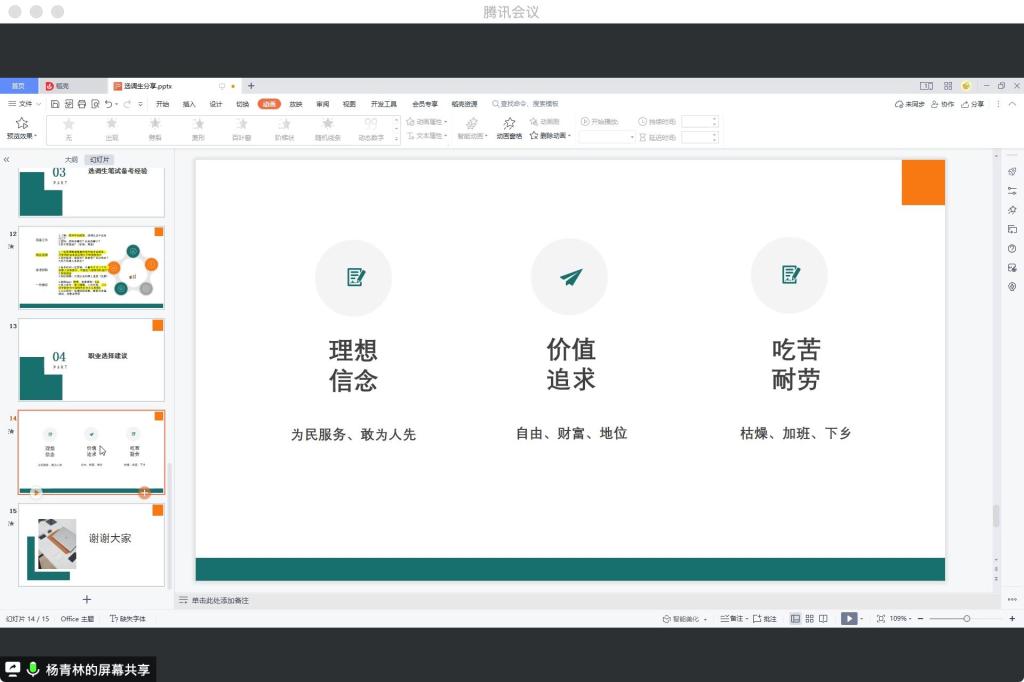Select slide 15 谢谢大家 thumbnail
The height and width of the screenshot is (682, 1024).
(91, 544)
